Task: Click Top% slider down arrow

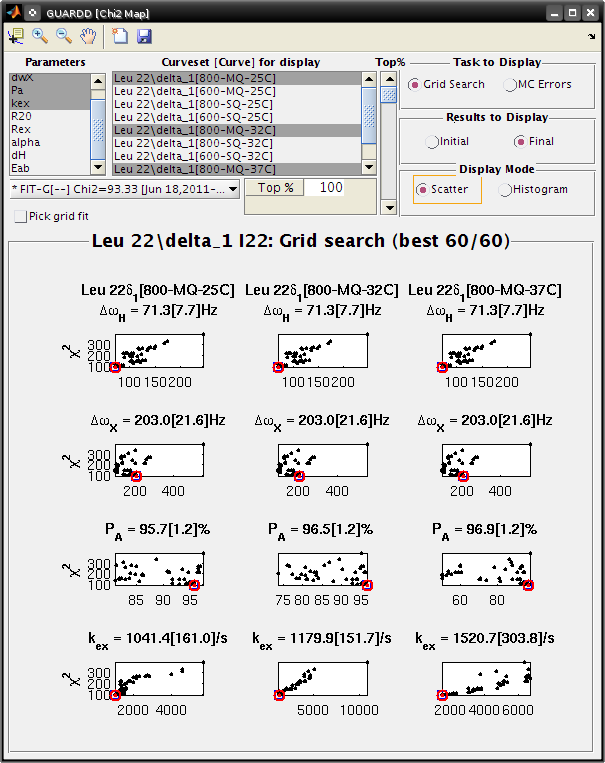Action: coord(389,207)
